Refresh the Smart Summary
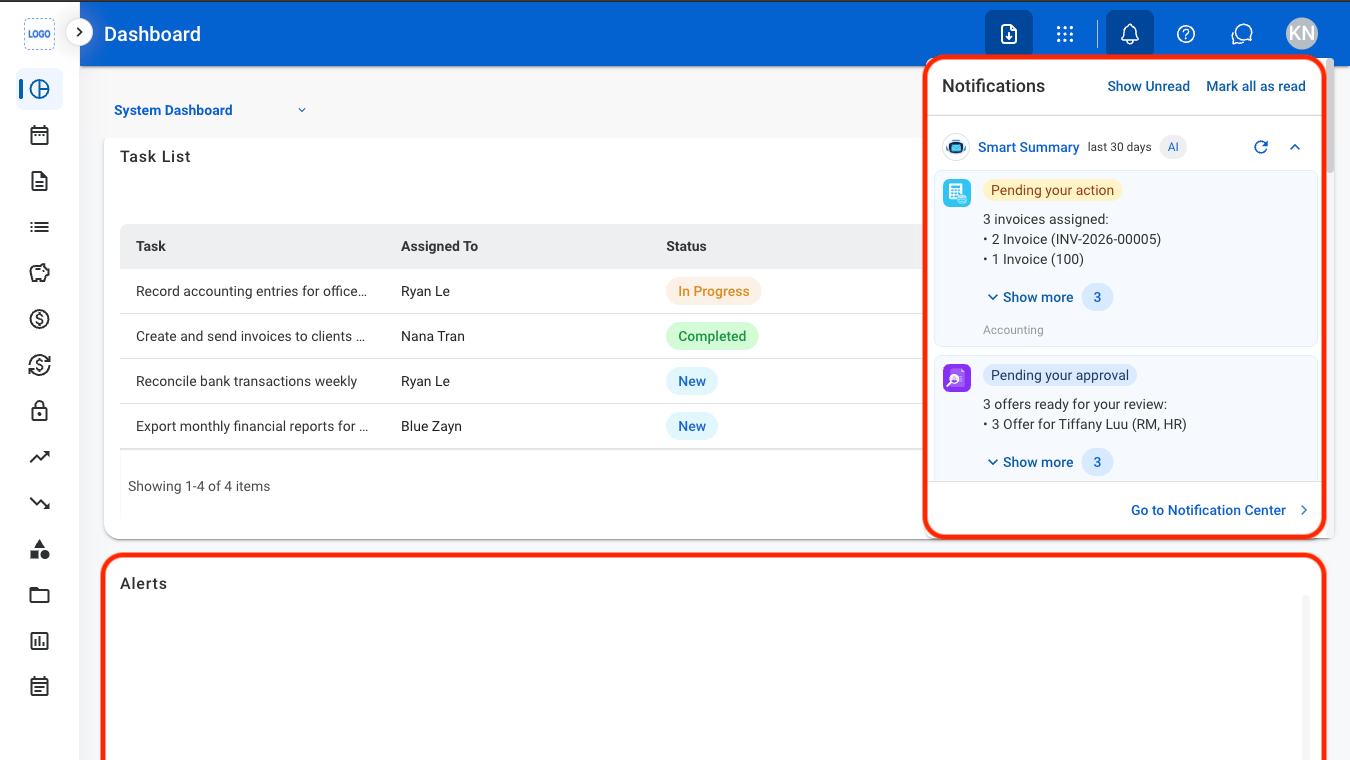The width and height of the screenshot is (1350, 760). click(1261, 147)
